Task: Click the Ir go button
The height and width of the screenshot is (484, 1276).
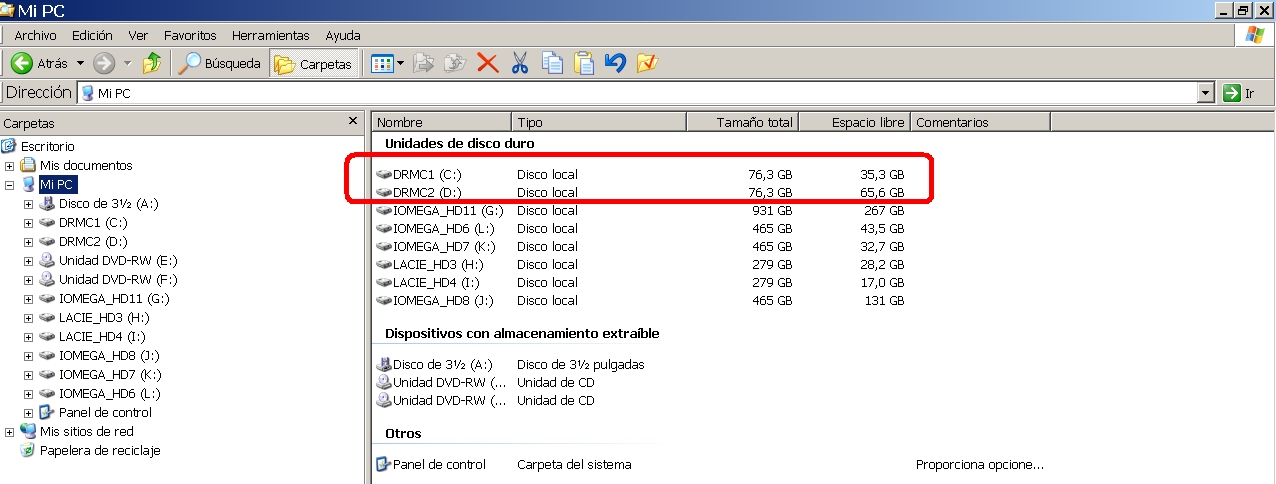Action: tap(1240, 93)
